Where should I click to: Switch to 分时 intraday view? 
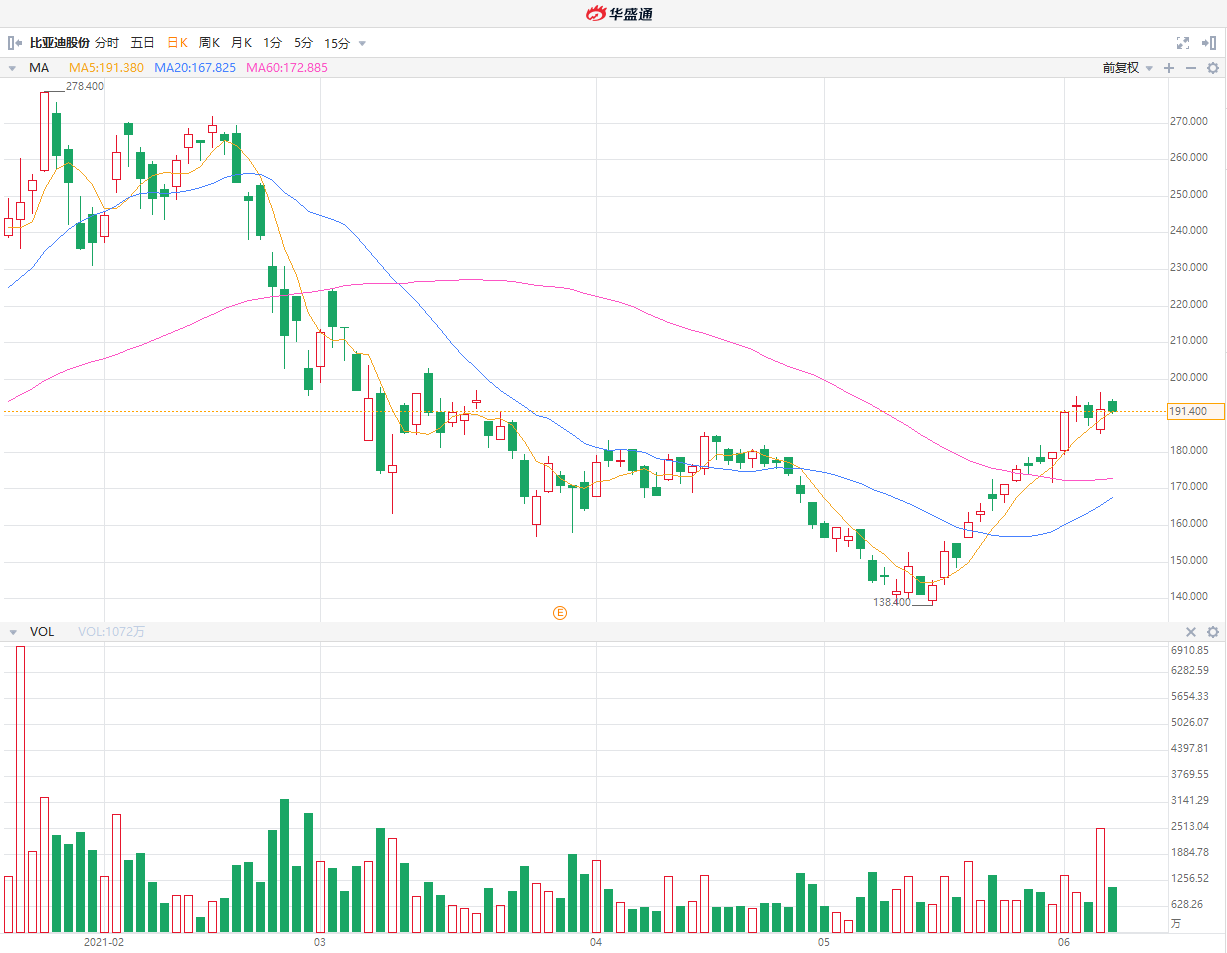(x=107, y=43)
